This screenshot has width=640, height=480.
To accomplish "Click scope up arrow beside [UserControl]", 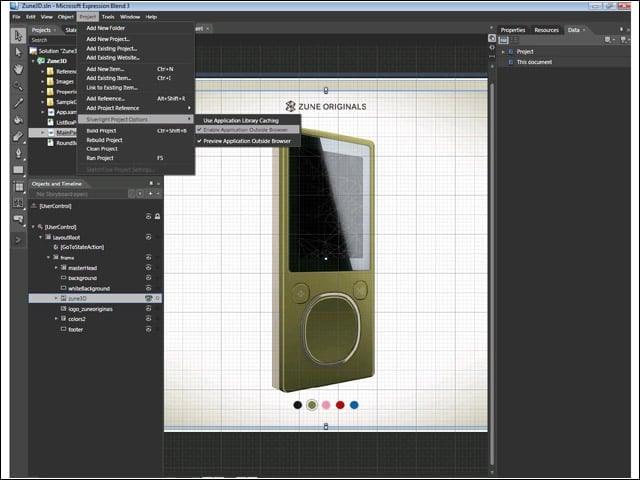I will coord(34,206).
